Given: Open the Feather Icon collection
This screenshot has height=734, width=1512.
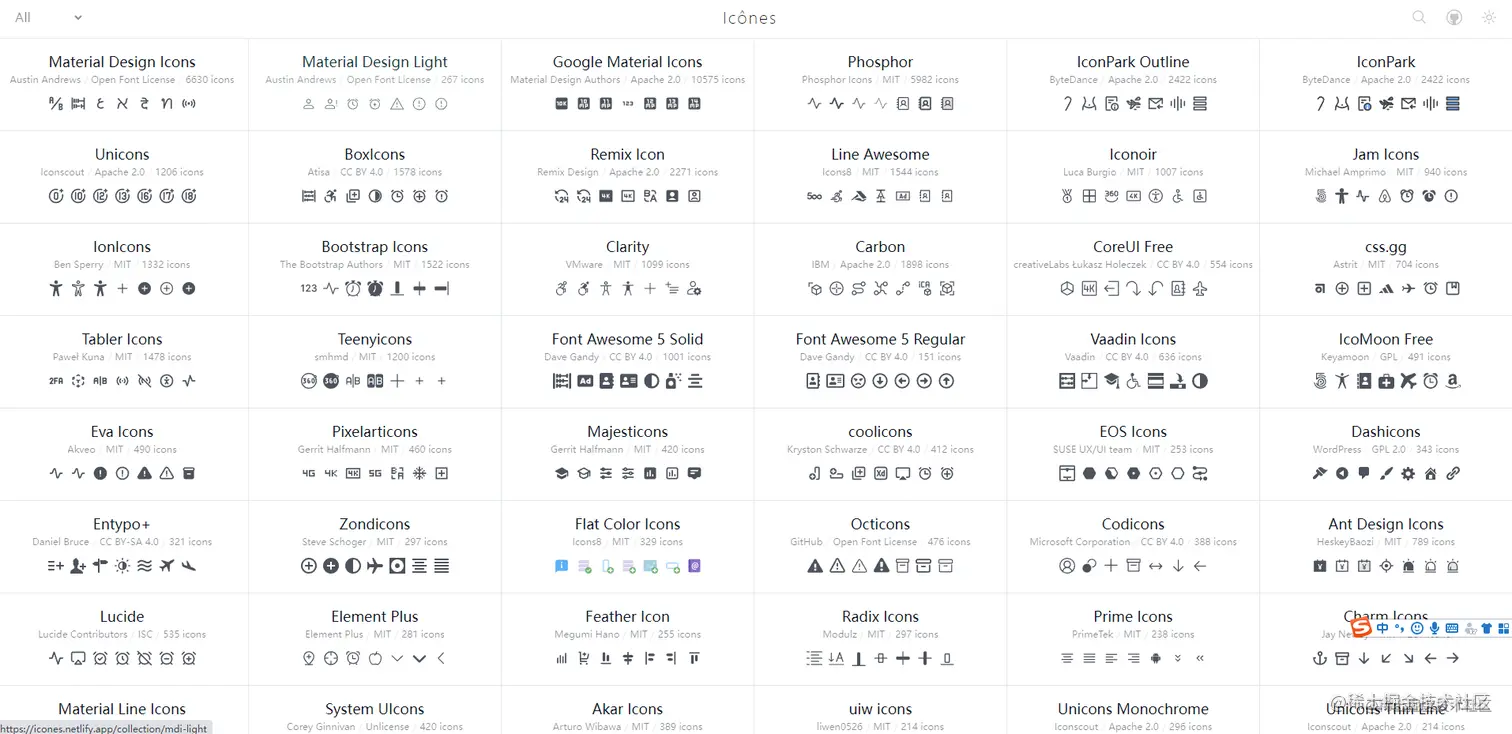Looking at the screenshot, I should pyautogui.click(x=627, y=617).
